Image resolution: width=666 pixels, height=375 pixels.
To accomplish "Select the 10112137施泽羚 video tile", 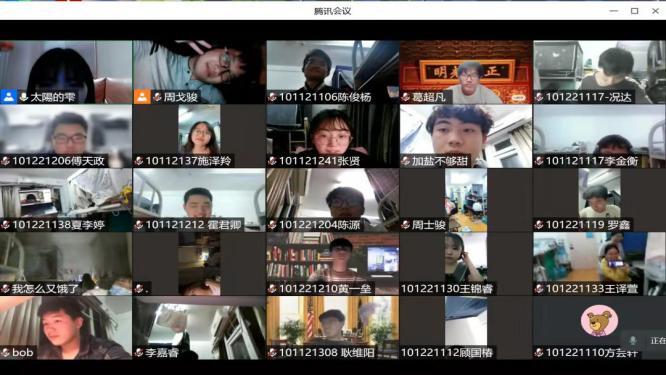I will point(199,136).
